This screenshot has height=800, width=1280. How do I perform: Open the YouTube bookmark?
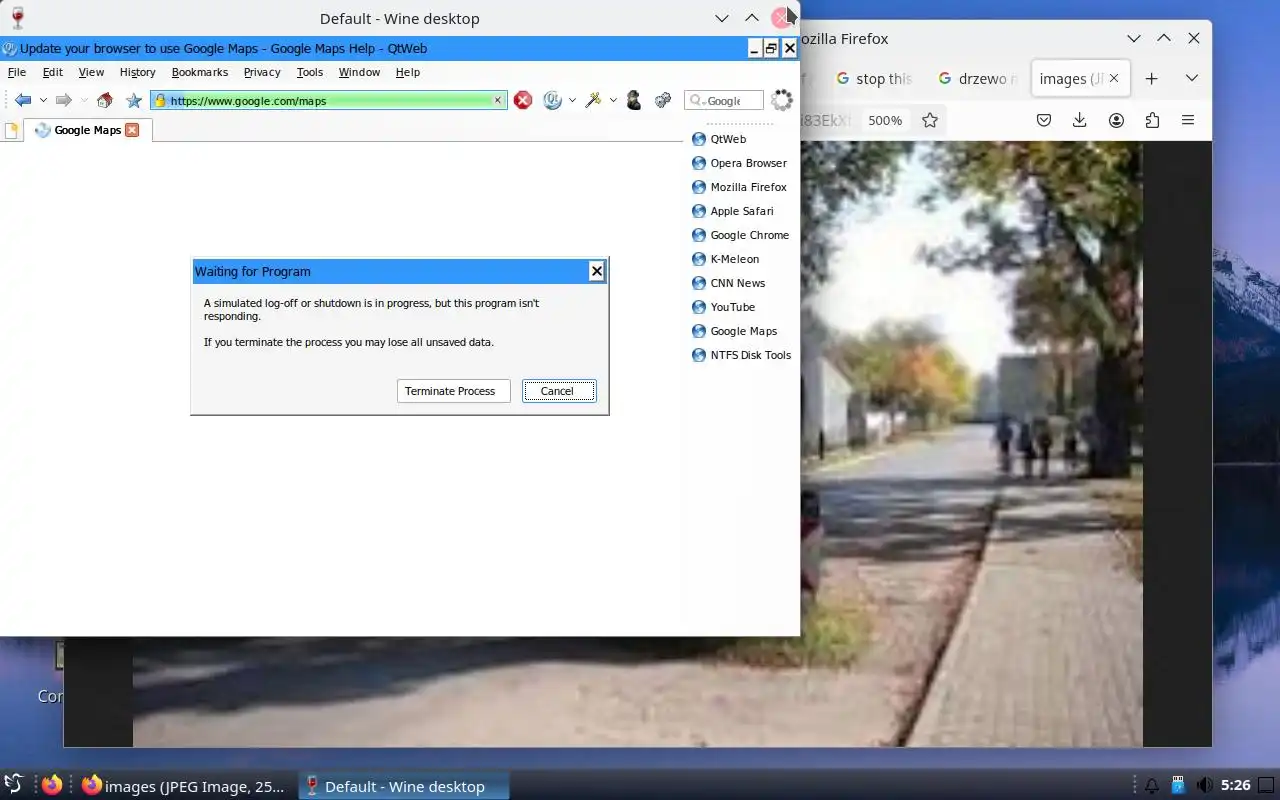coord(724,307)
